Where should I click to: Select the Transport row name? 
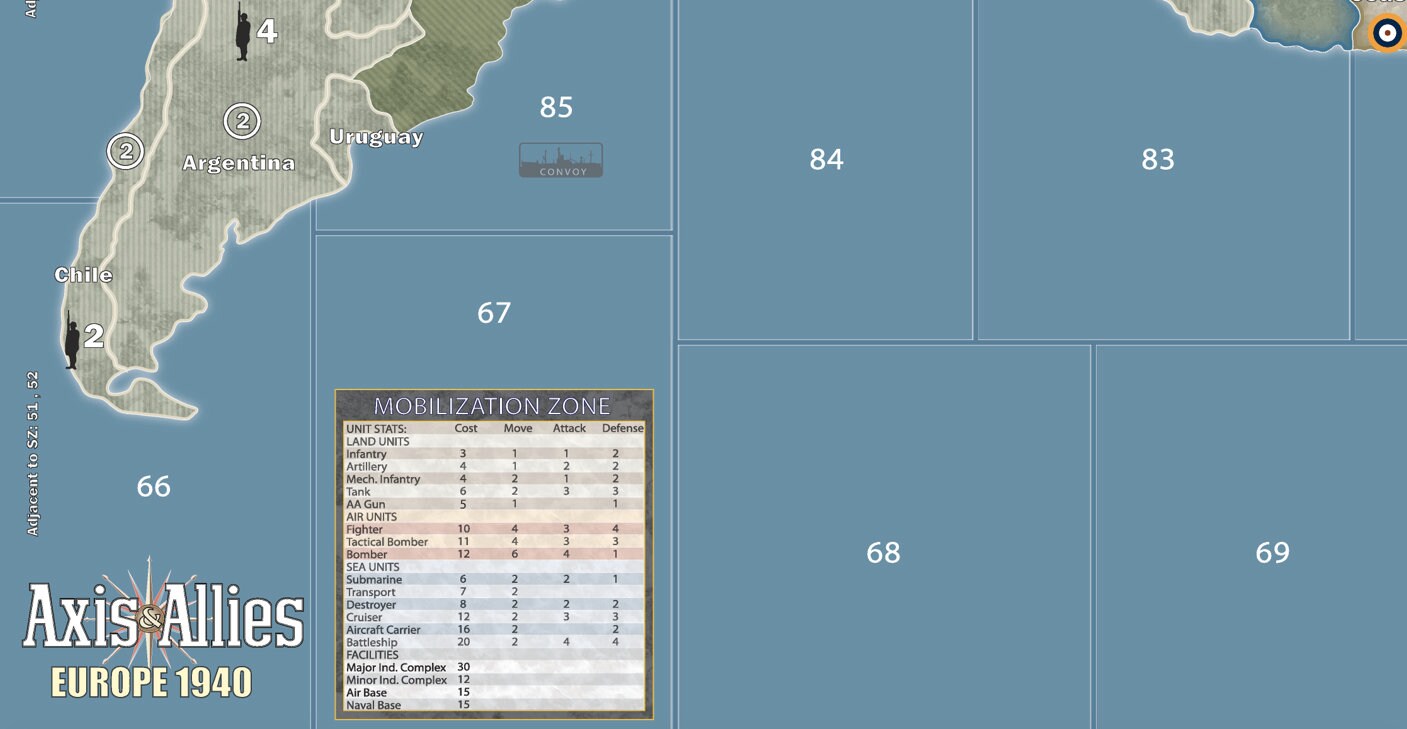click(x=371, y=593)
